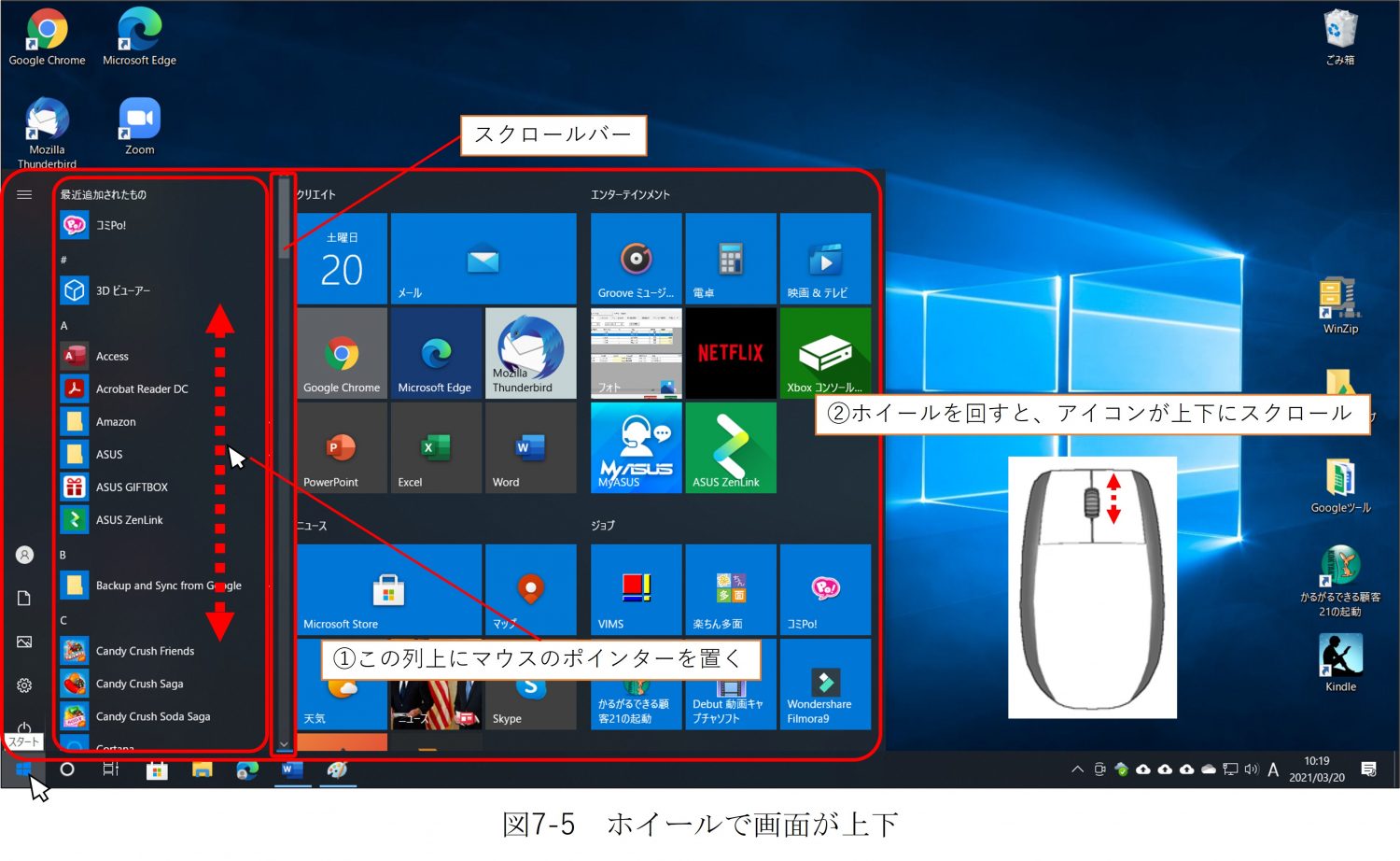Image resolution: width=1400 pixels, height=861 pixels.
Task: Open WinZip desktop shortcut
Action: pos(1340,305)
